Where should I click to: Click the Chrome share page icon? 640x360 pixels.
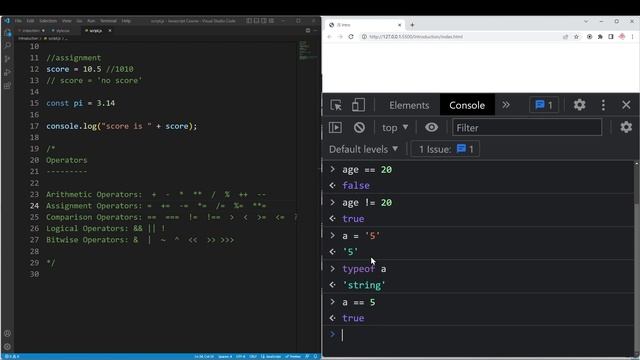(x=565, y=37)
